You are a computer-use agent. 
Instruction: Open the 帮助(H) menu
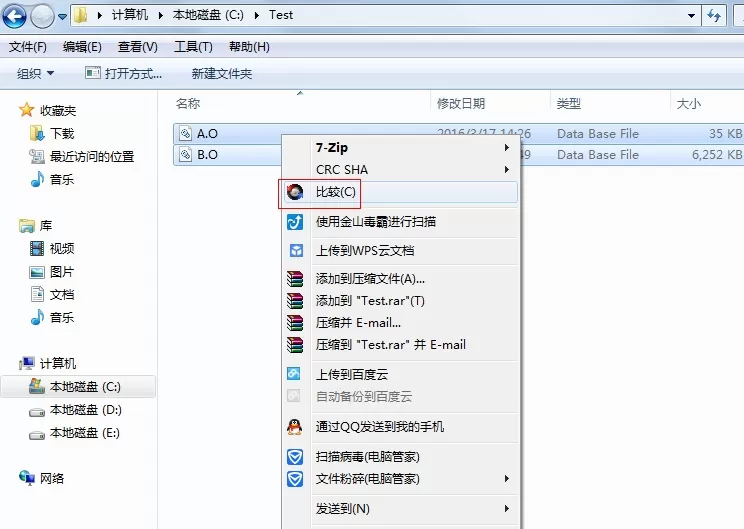point(249,47)
